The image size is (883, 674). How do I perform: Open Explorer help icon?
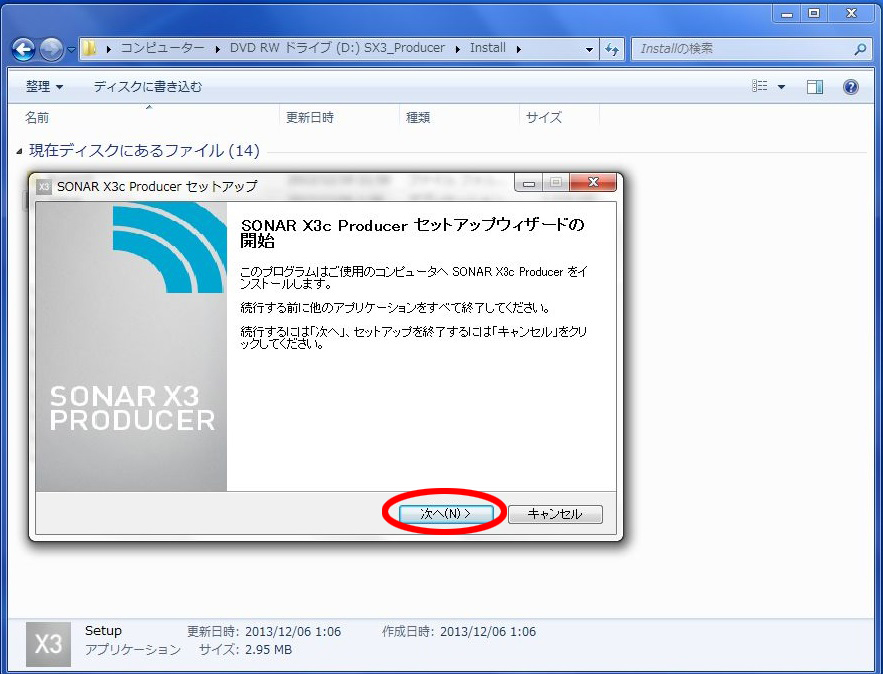tap(851, 87)
